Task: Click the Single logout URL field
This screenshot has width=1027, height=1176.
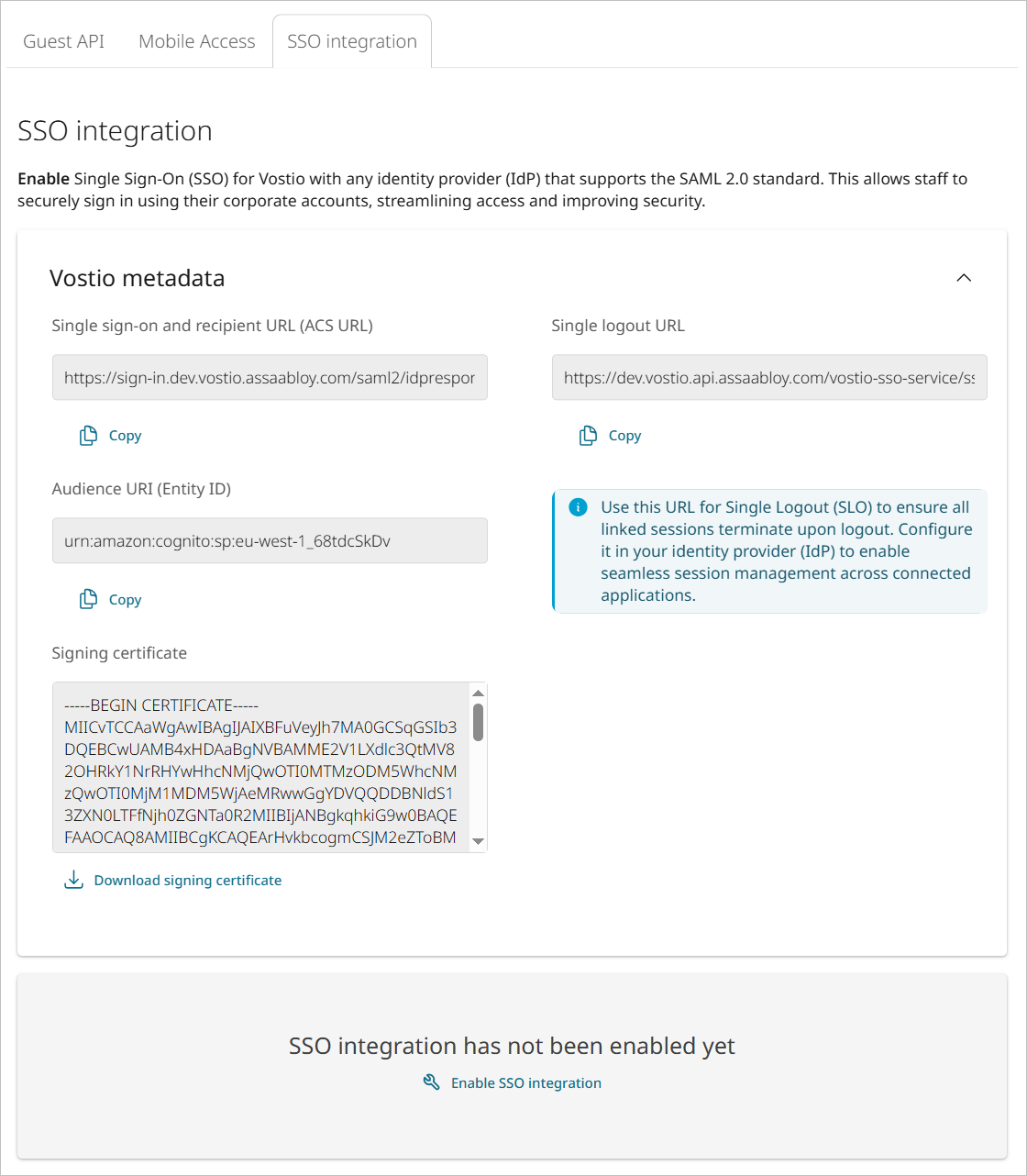Action: coord(768,378)
